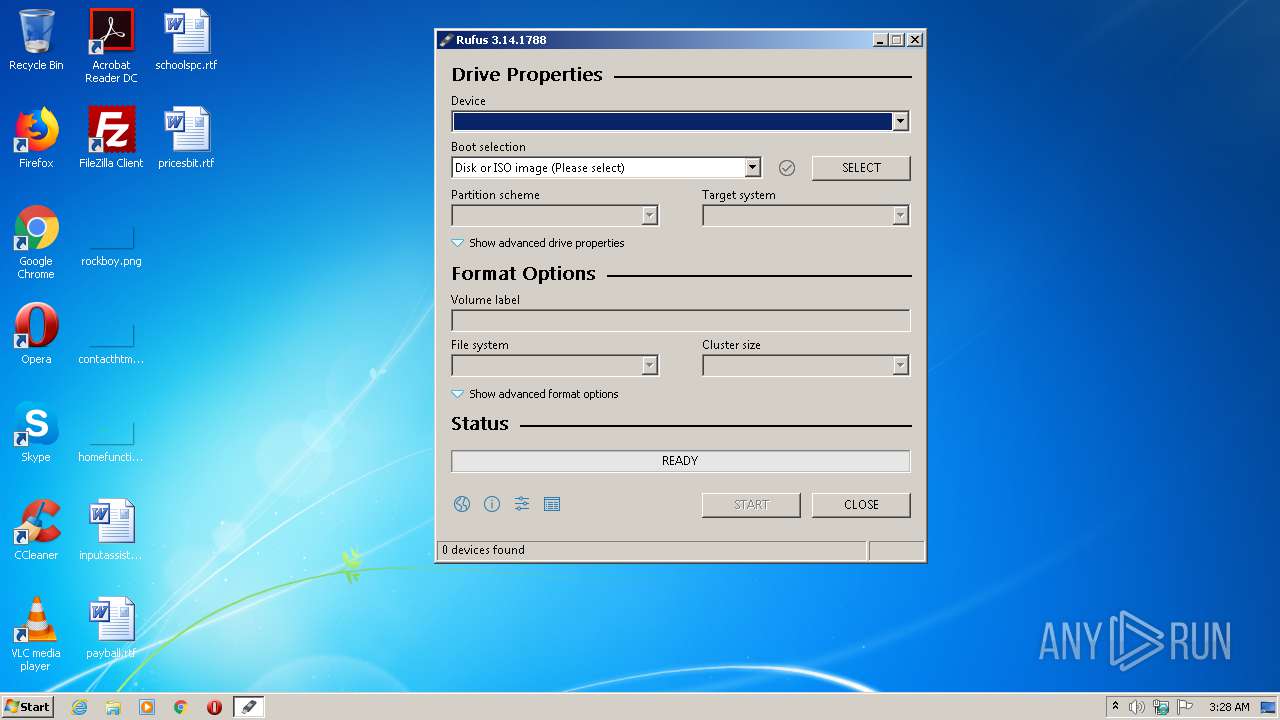Click the SELECT button

[861, 168]
